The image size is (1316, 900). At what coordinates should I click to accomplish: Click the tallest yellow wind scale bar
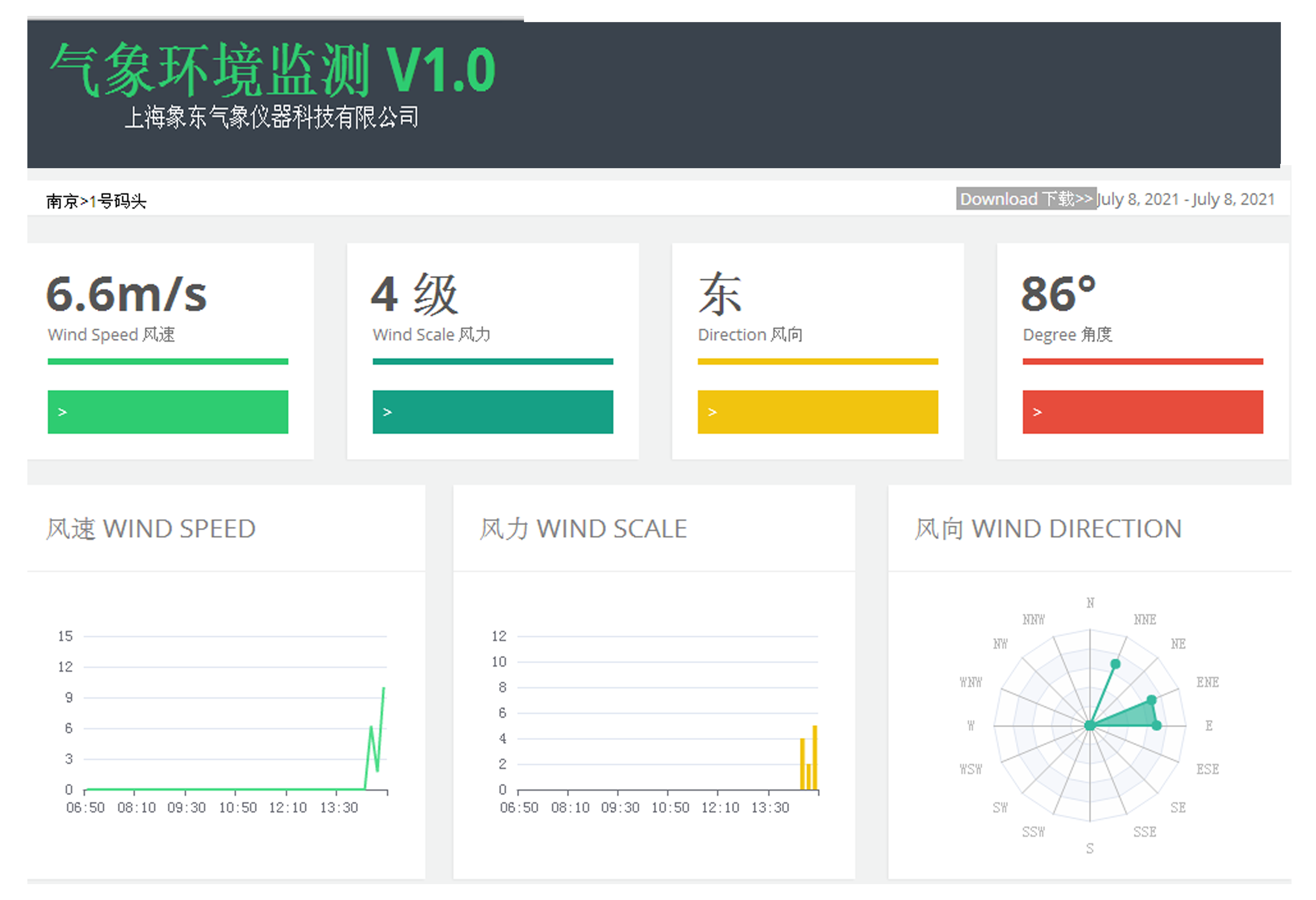click(815, 757)
